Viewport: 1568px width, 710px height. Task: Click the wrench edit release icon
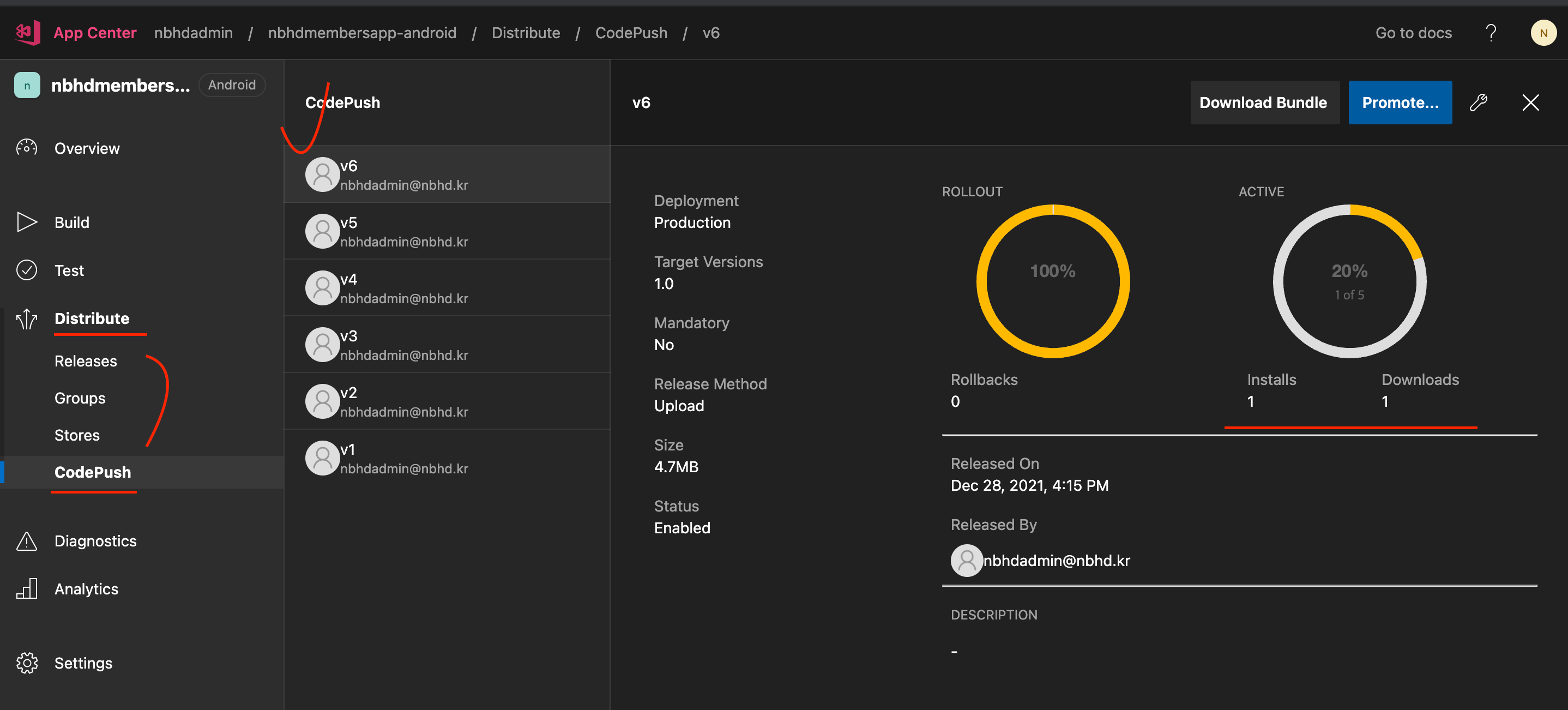1479,103
